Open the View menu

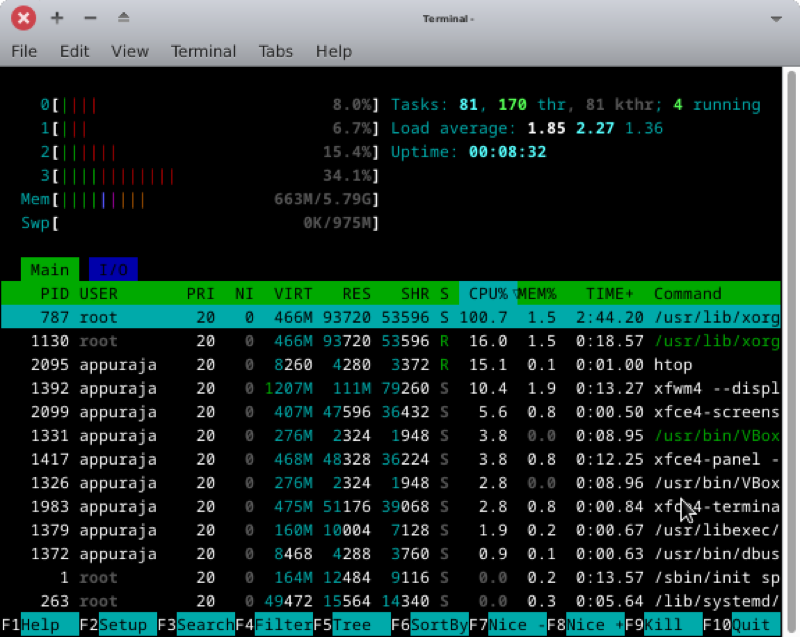point(130,52)
